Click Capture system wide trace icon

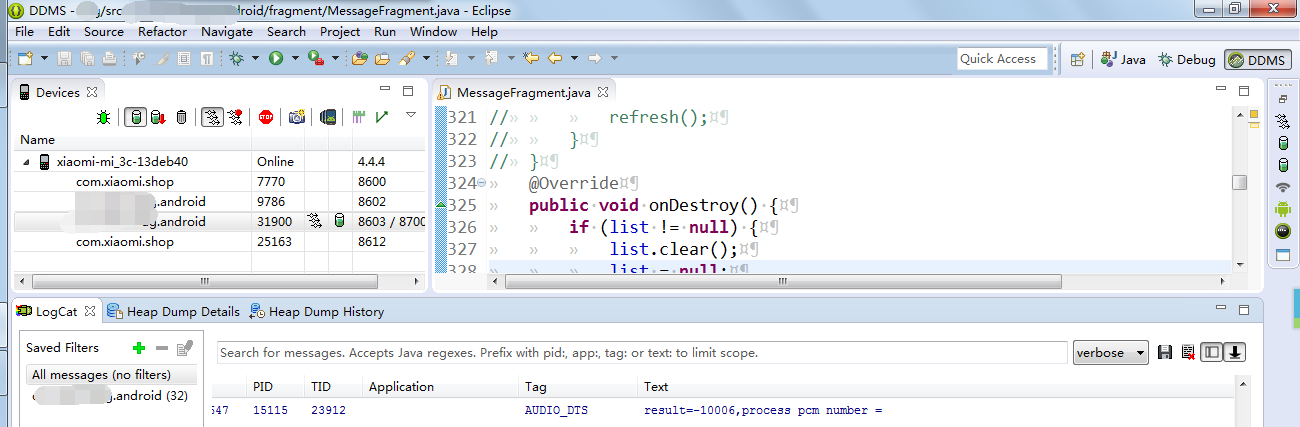[x=358, y=117]
